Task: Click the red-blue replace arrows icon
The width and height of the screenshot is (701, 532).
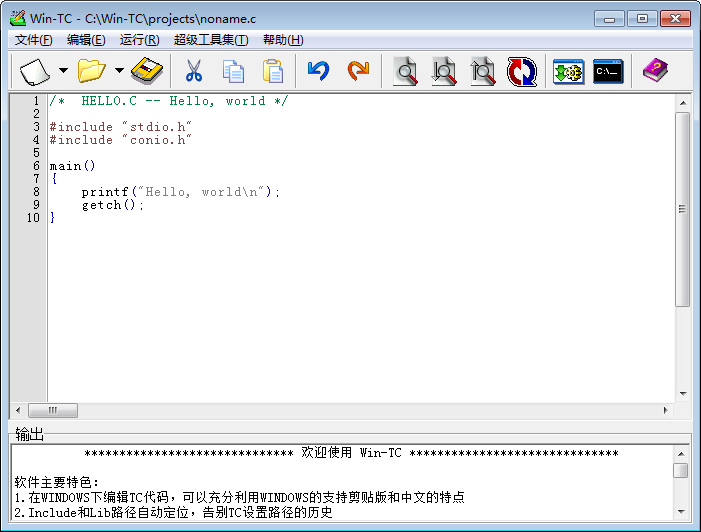Action: click(x=522, y=72)
